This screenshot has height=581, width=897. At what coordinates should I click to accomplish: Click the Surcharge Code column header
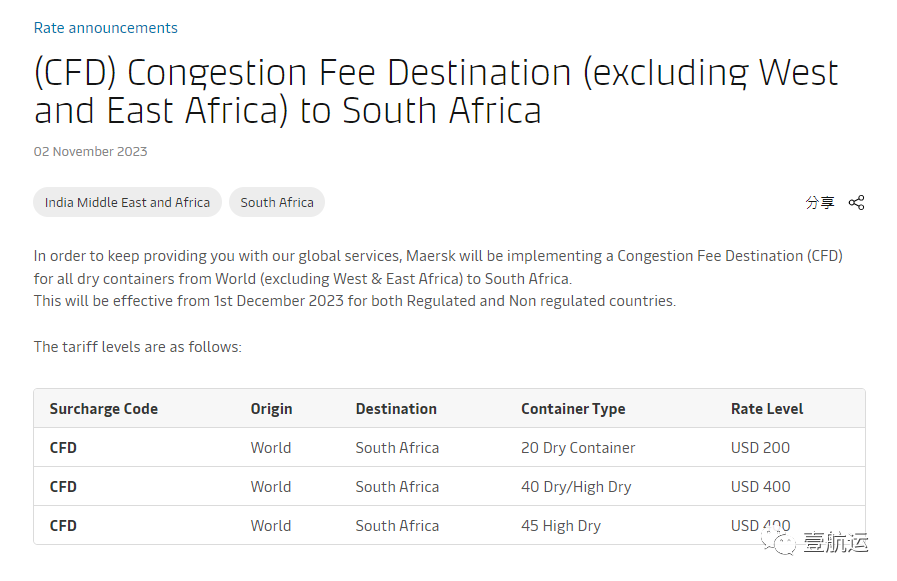[x=104, y=409]
